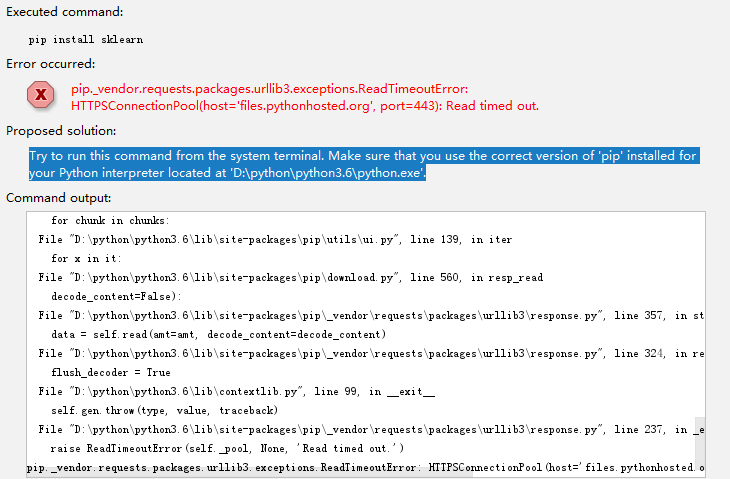Click the 'Proposed solution:' label
The height and width of the screenshot is (479, 730).
pyautogui.click(x=60, y=131)
